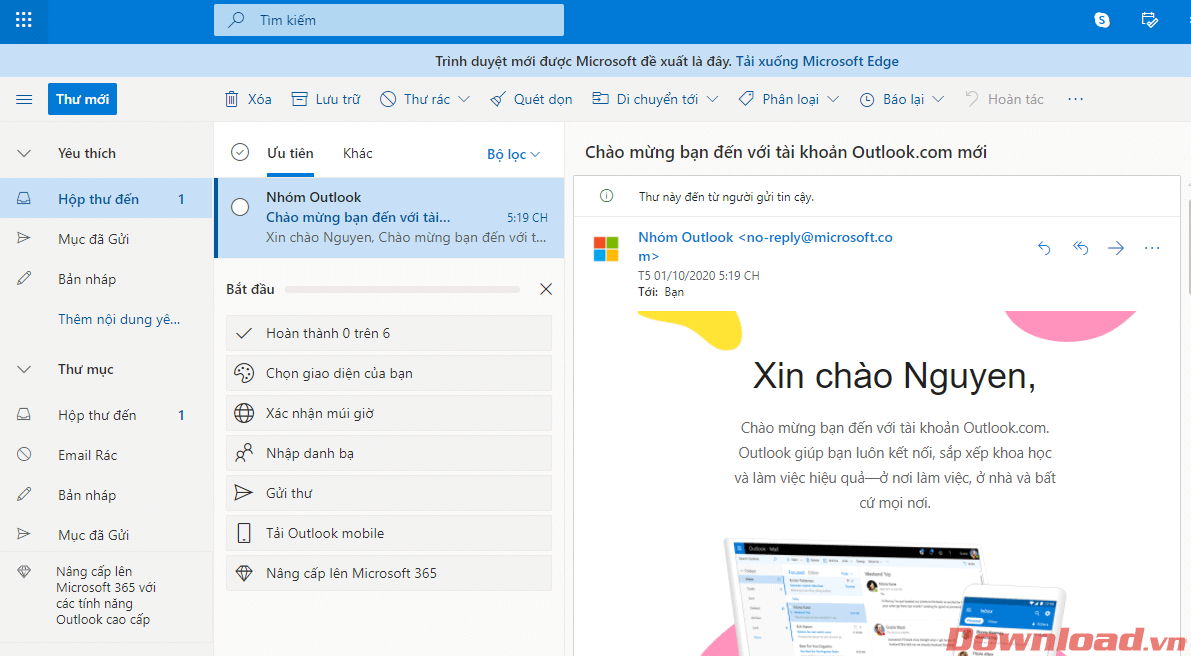Switch to the Ưu tiên tab

290,153
